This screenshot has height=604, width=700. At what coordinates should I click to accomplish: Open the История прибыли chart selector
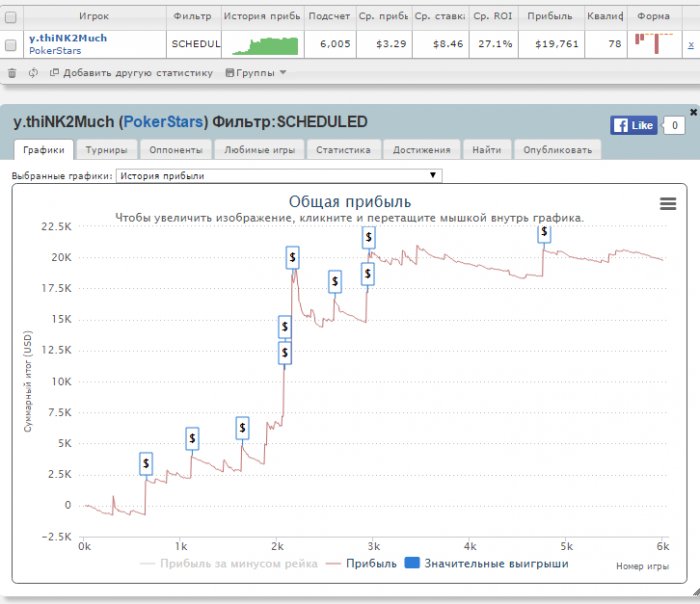279,175
